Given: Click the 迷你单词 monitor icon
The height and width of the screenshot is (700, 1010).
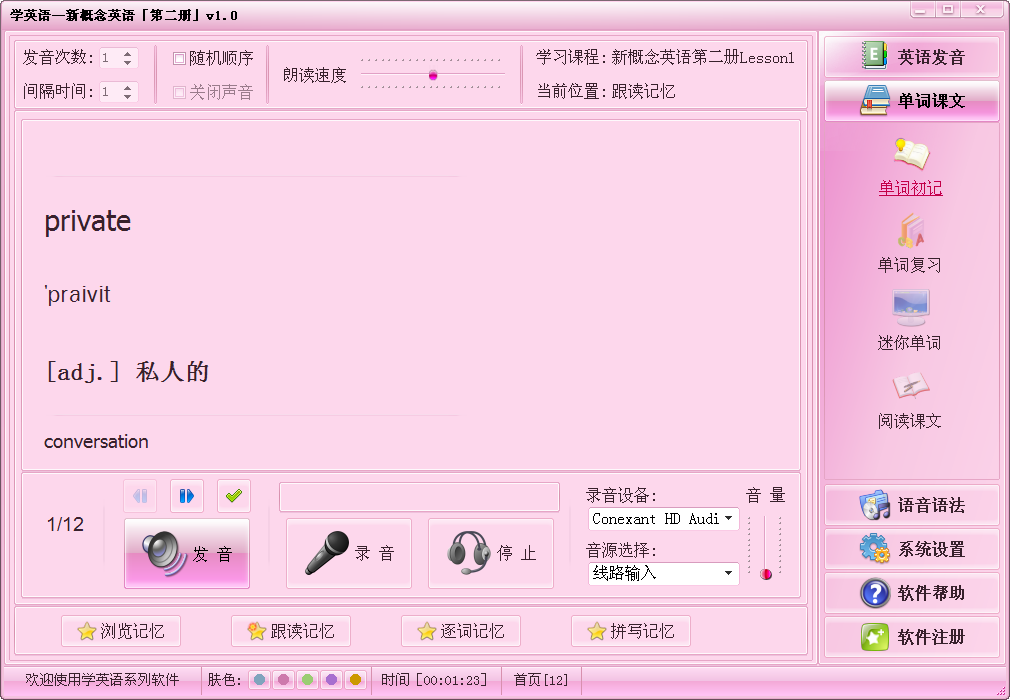Looking at the screenshot, I should pyautogui.click(x=911, y=308).
